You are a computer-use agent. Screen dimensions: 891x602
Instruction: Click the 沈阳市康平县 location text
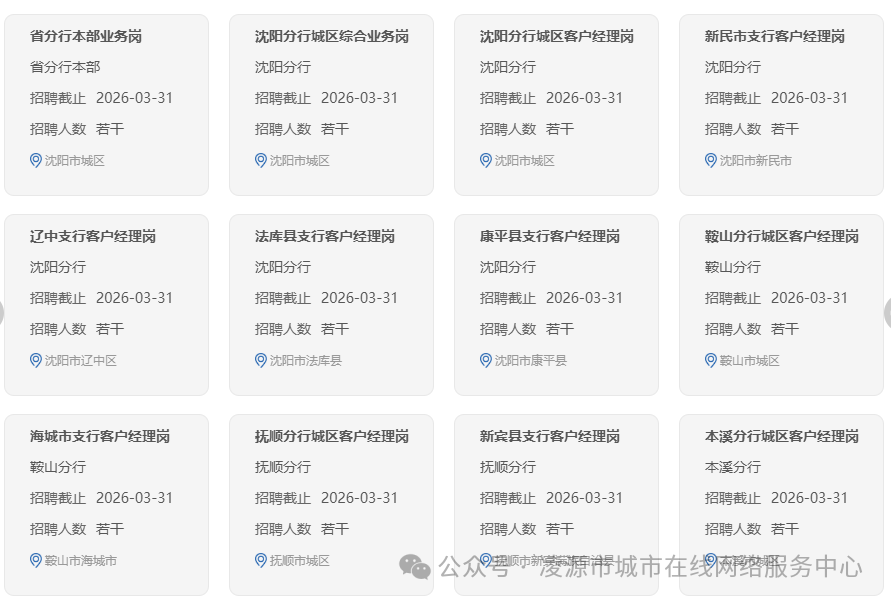click(x=531, y=360)
